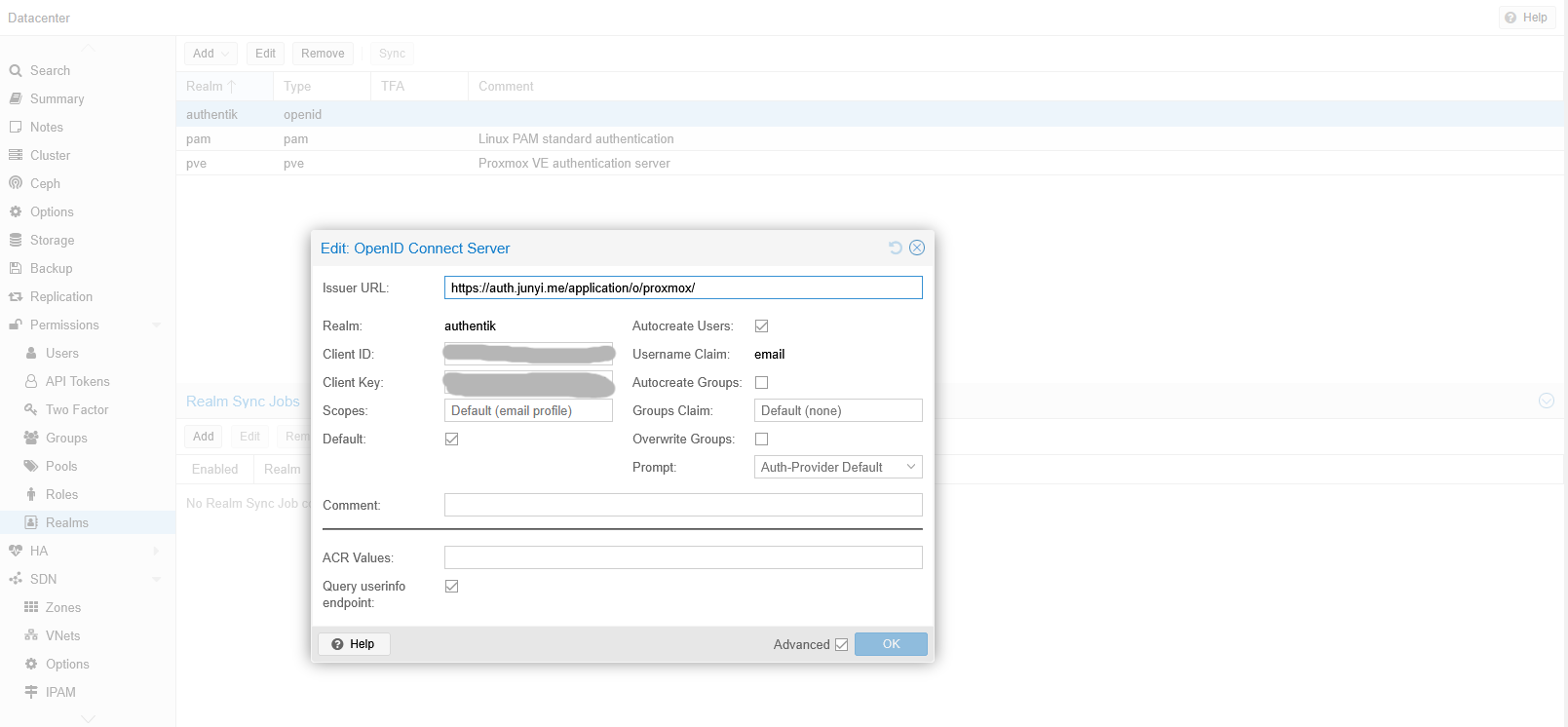Image resolution: width=1568 pixels, height=727 pixels.
Task: Open the Add dropdown in realm toolbar
Action: [210, 54]
